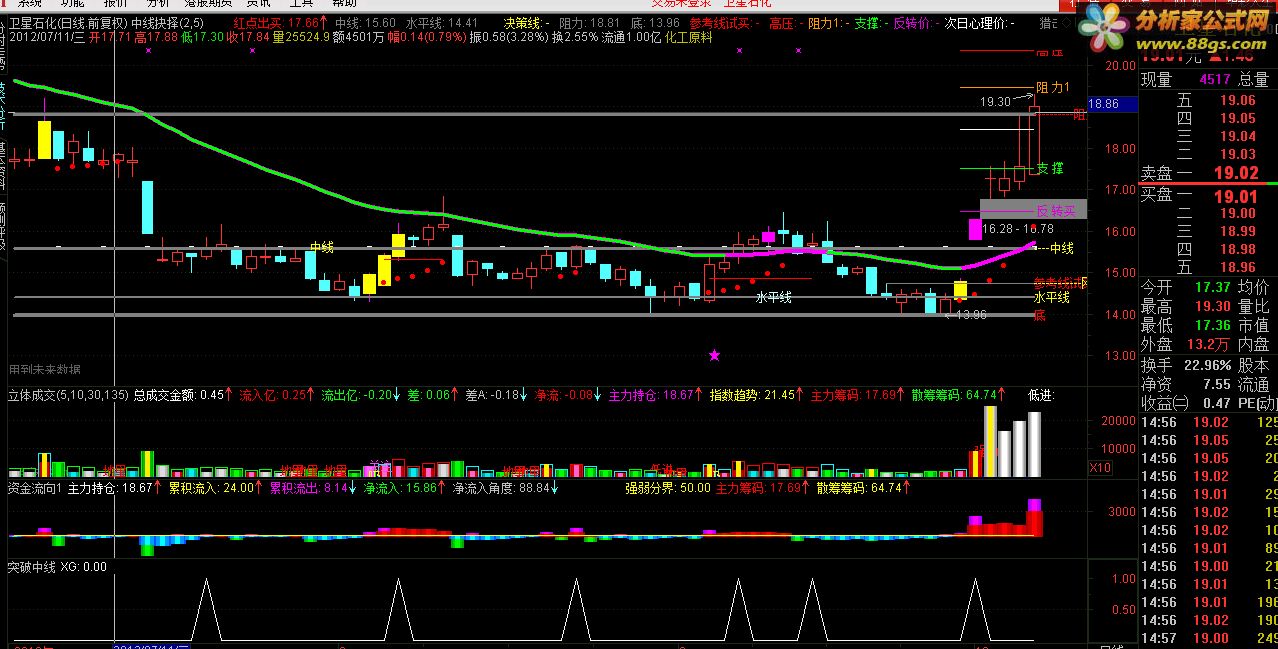1278x649 pixels.
Task: Click the 14:57 19.00 tick row
Action: coord(1209,638)
